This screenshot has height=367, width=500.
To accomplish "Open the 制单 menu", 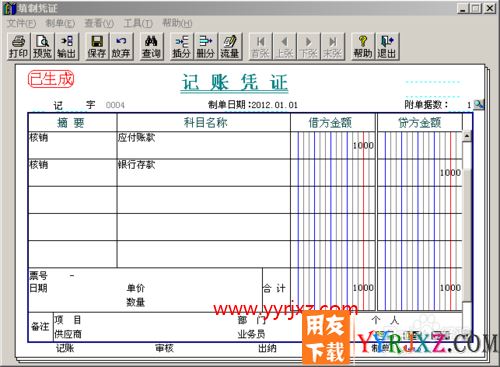I will coord(60,23).
